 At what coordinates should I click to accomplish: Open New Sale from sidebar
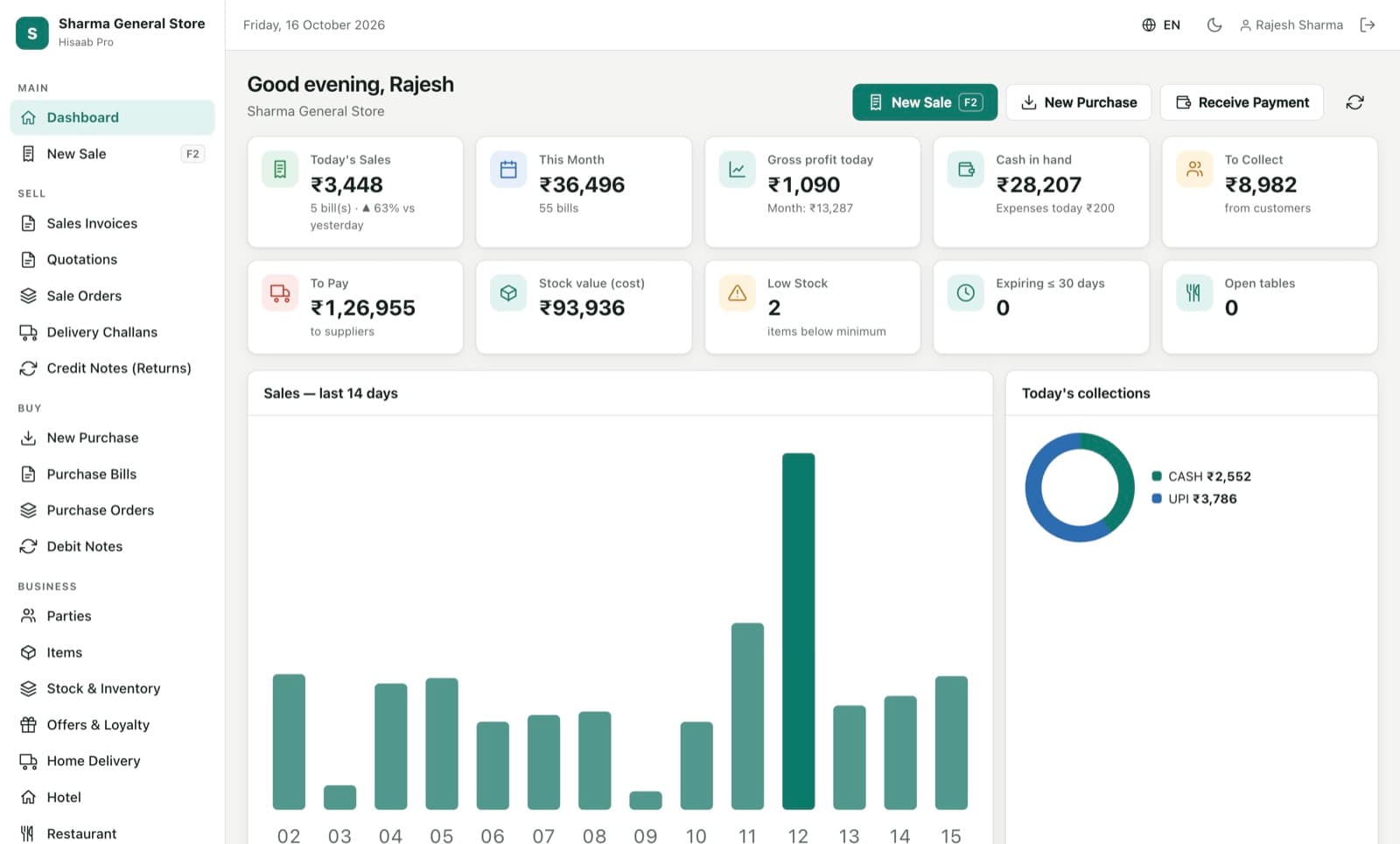click(112, 154)
